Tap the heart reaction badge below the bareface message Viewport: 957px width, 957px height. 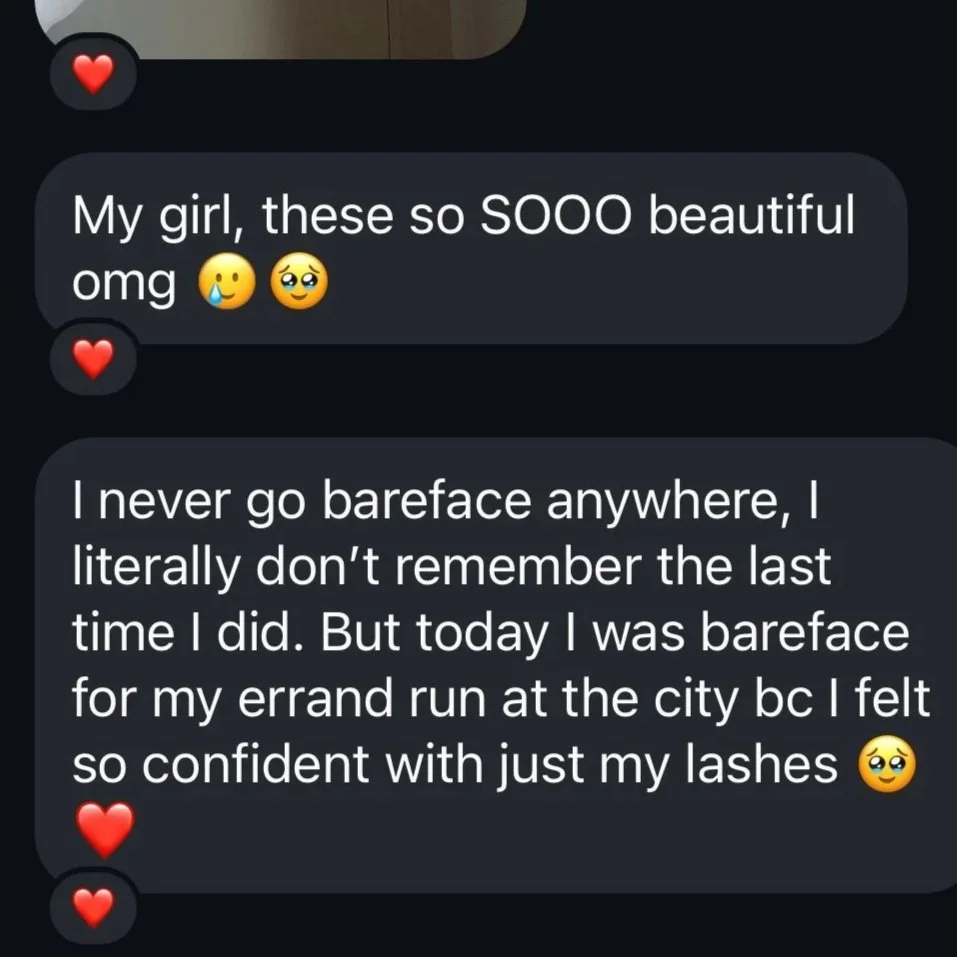tap(93, 908)
